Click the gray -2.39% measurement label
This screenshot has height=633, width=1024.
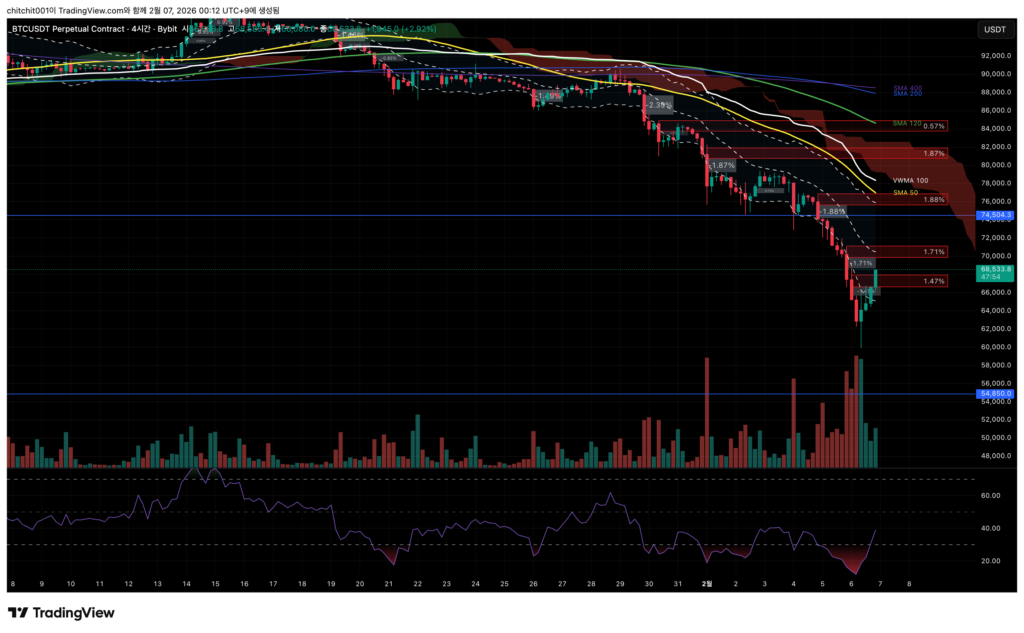(x=659, y=104)
